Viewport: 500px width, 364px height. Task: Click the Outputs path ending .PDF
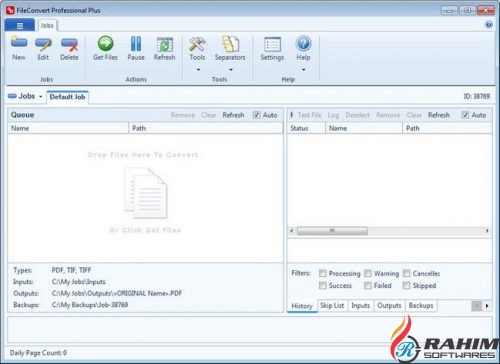point(117,293)
